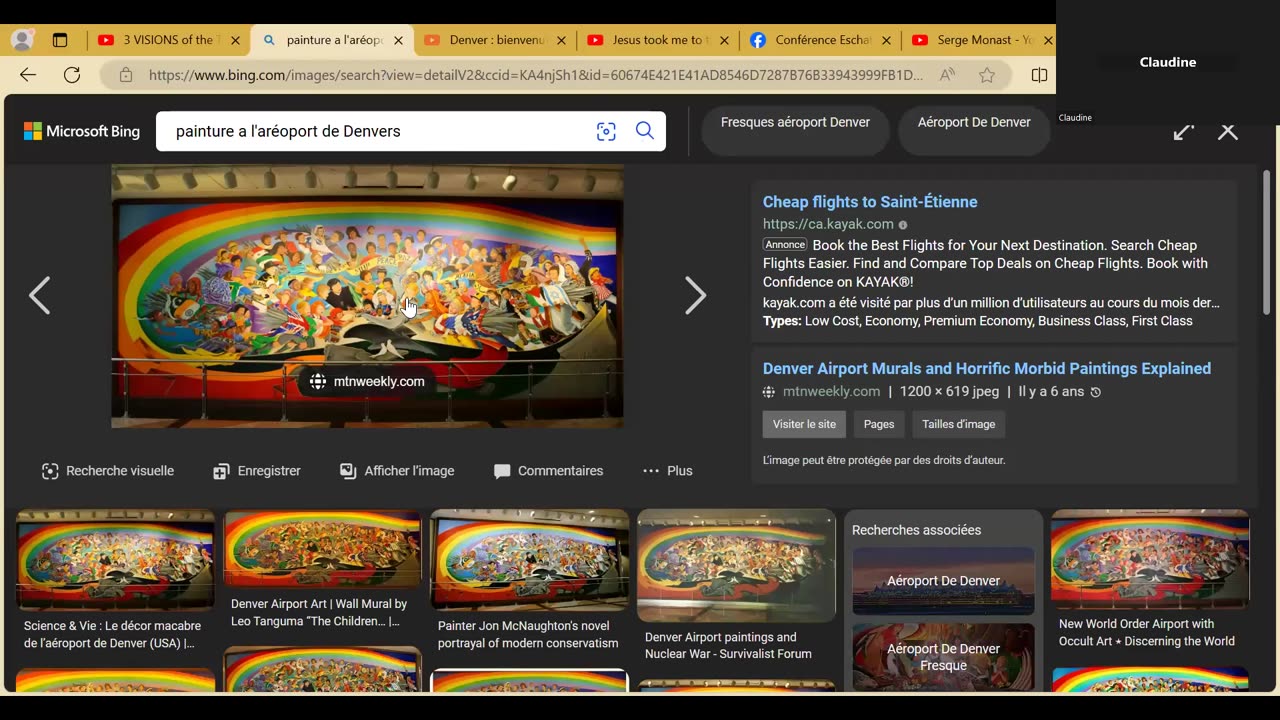Click "Tailles d'image" button
This screenshot has height=720, width=1280.
(959, 424)
